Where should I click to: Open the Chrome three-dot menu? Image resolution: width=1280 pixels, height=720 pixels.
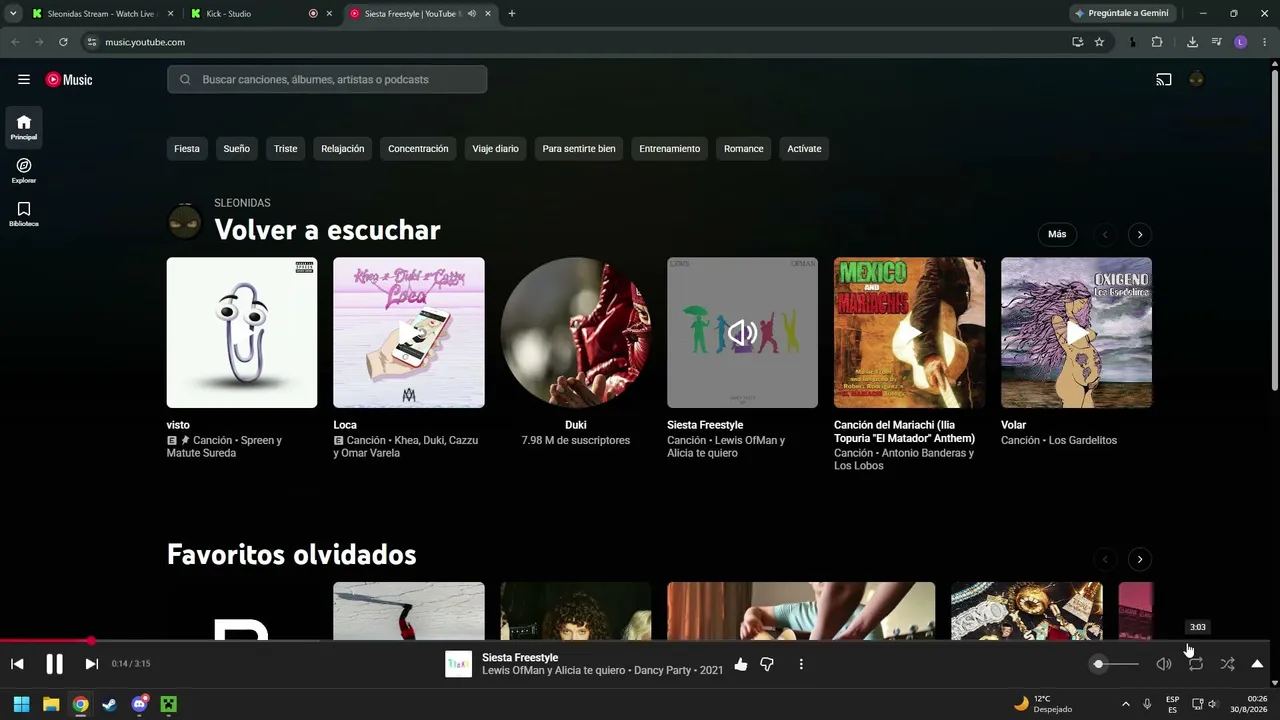click(x=1263, y=42)
